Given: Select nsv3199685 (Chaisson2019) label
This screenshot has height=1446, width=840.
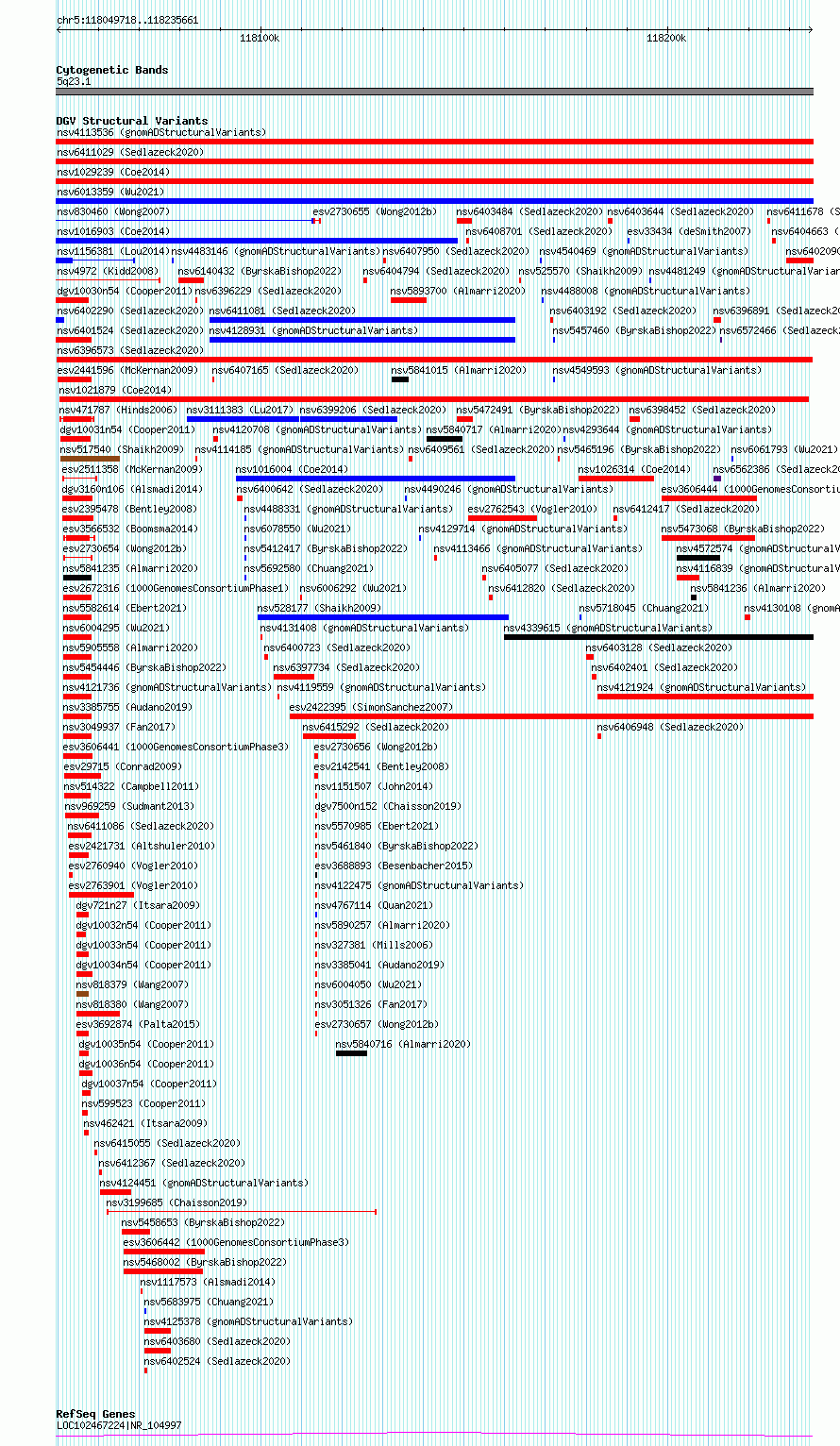Looking at the screenshot, I should pos(177,1202).
